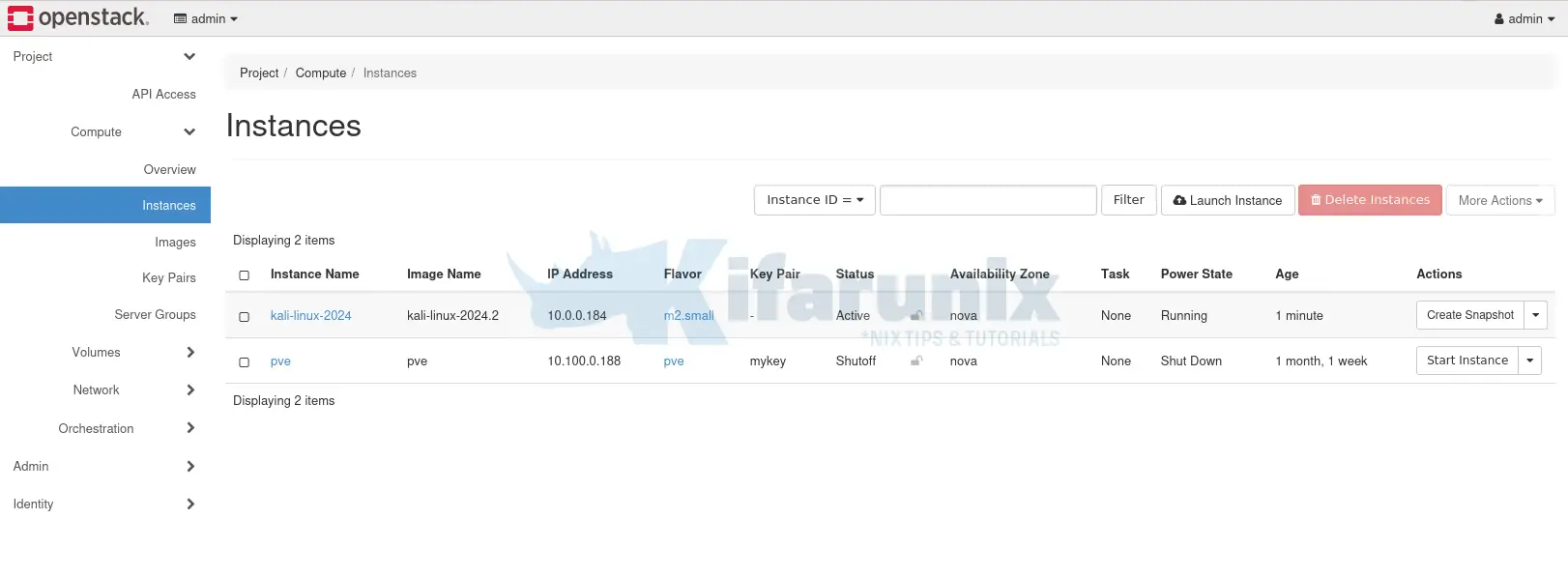Screen dimensions: 1568x577
Task: Click the Start Instance button for pve
Action: (x=1466, y=361)
